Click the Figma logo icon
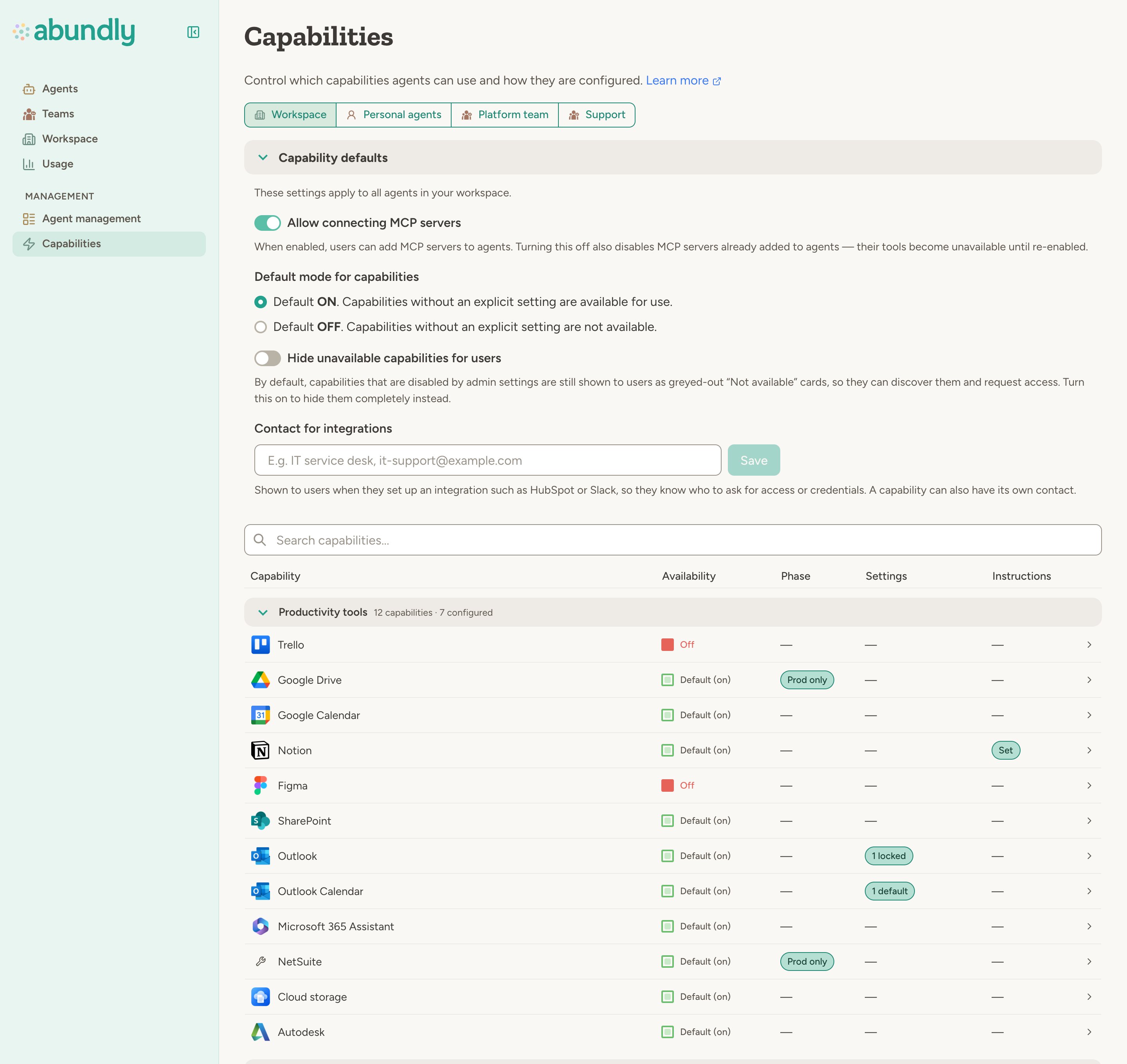The height and width of the screenshot is (1064, 1127). [x=261, y=785]
